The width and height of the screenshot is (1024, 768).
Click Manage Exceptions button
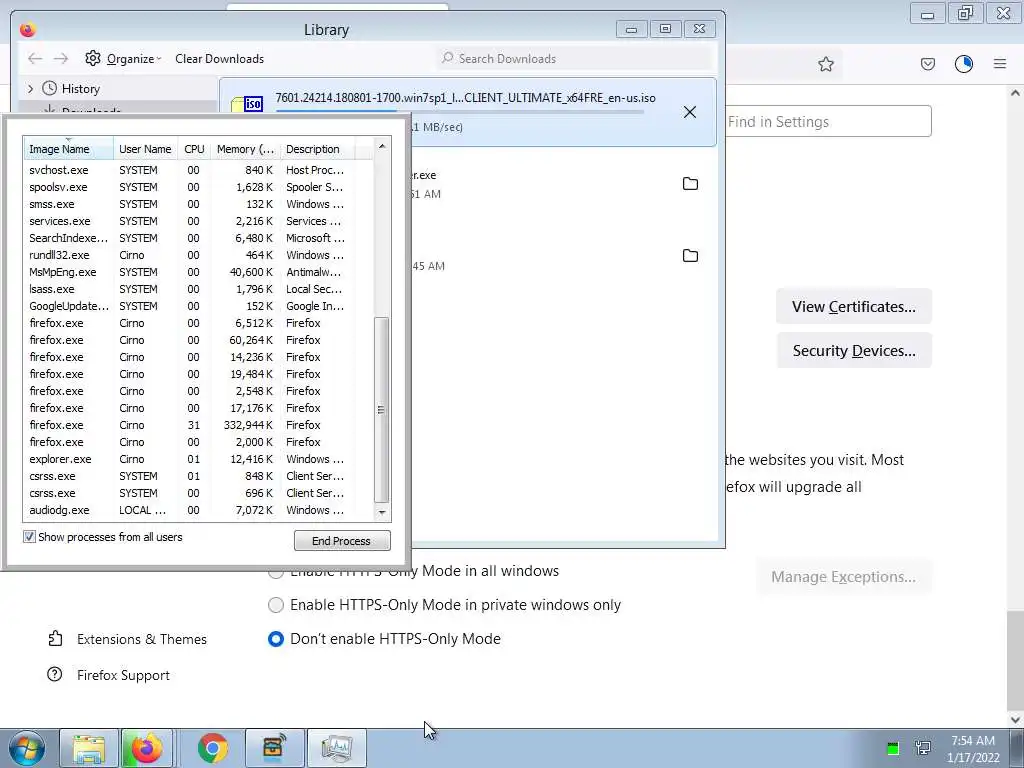tap(843, 577)
